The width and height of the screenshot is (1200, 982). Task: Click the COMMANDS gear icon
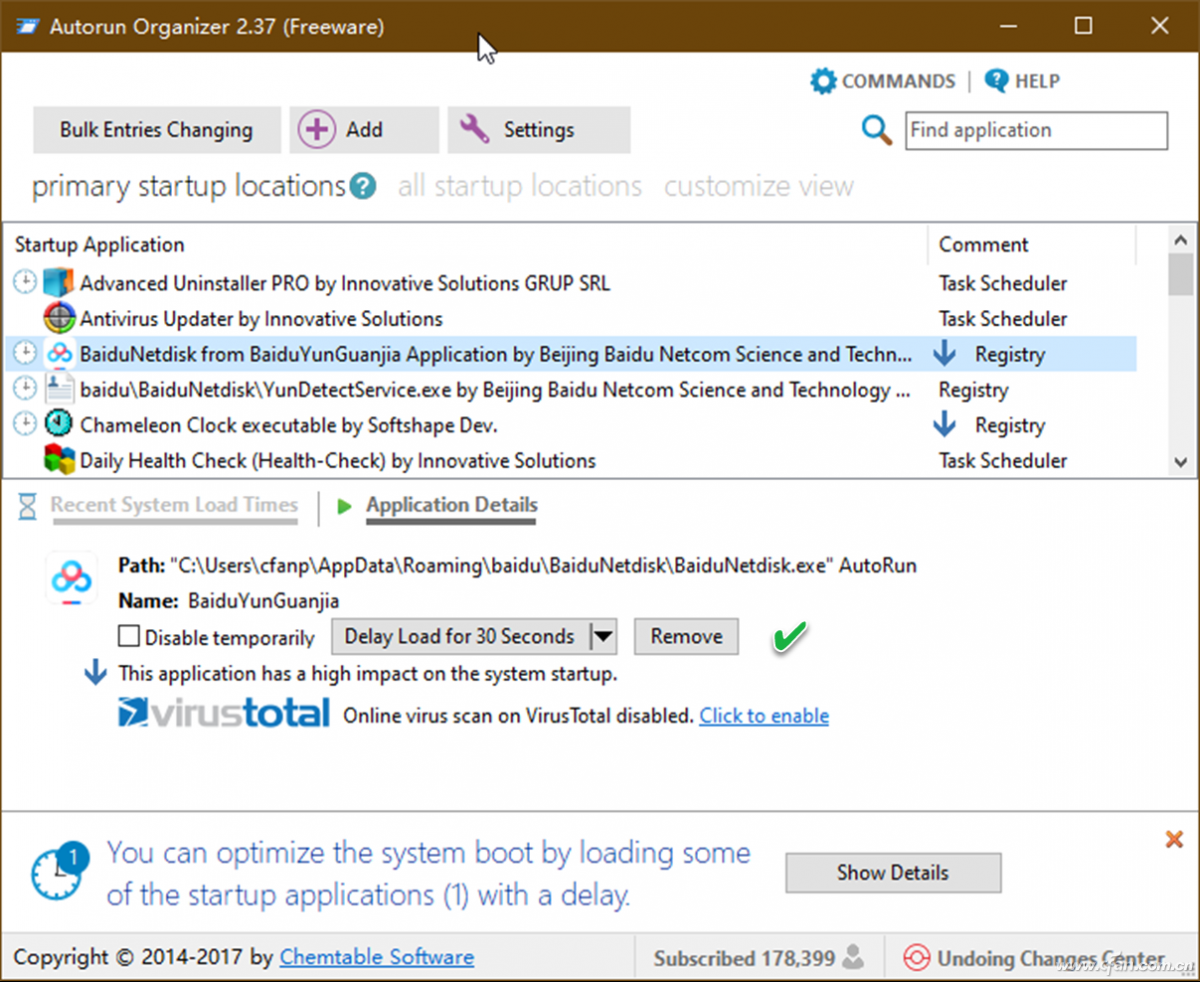coord(823,81)
